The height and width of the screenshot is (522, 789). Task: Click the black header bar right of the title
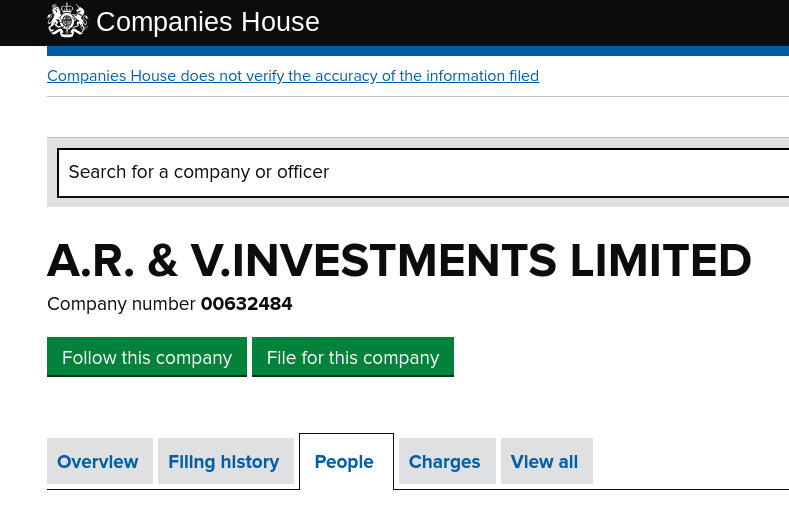560,22
